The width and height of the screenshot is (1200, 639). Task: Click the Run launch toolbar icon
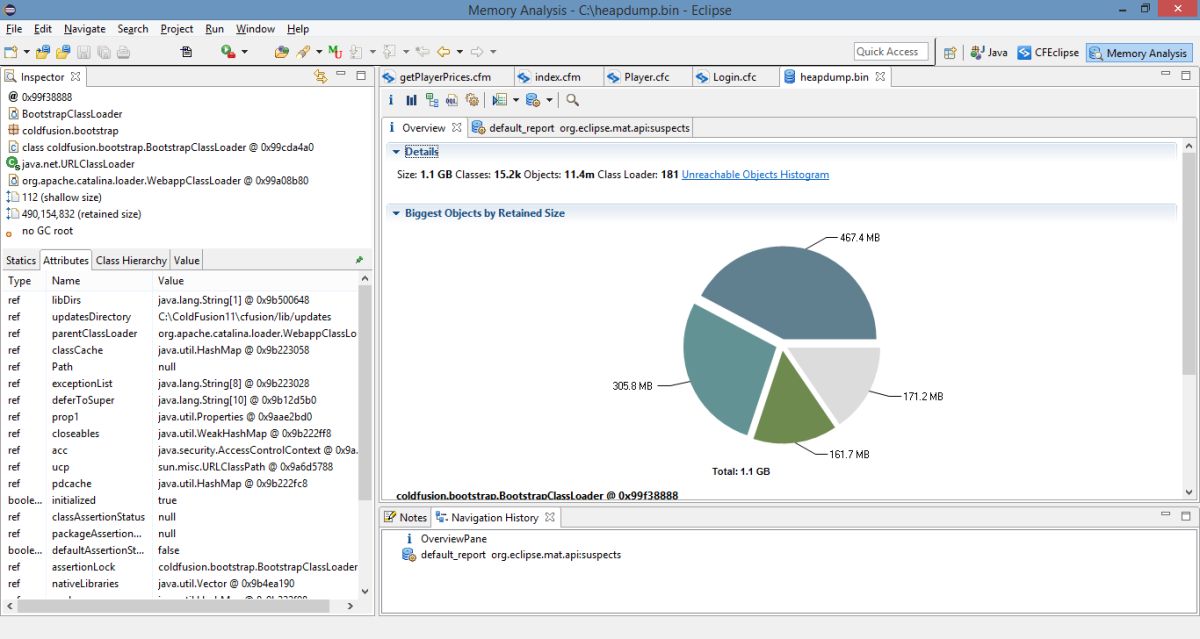pyautogui.click(x=228, y=51)
